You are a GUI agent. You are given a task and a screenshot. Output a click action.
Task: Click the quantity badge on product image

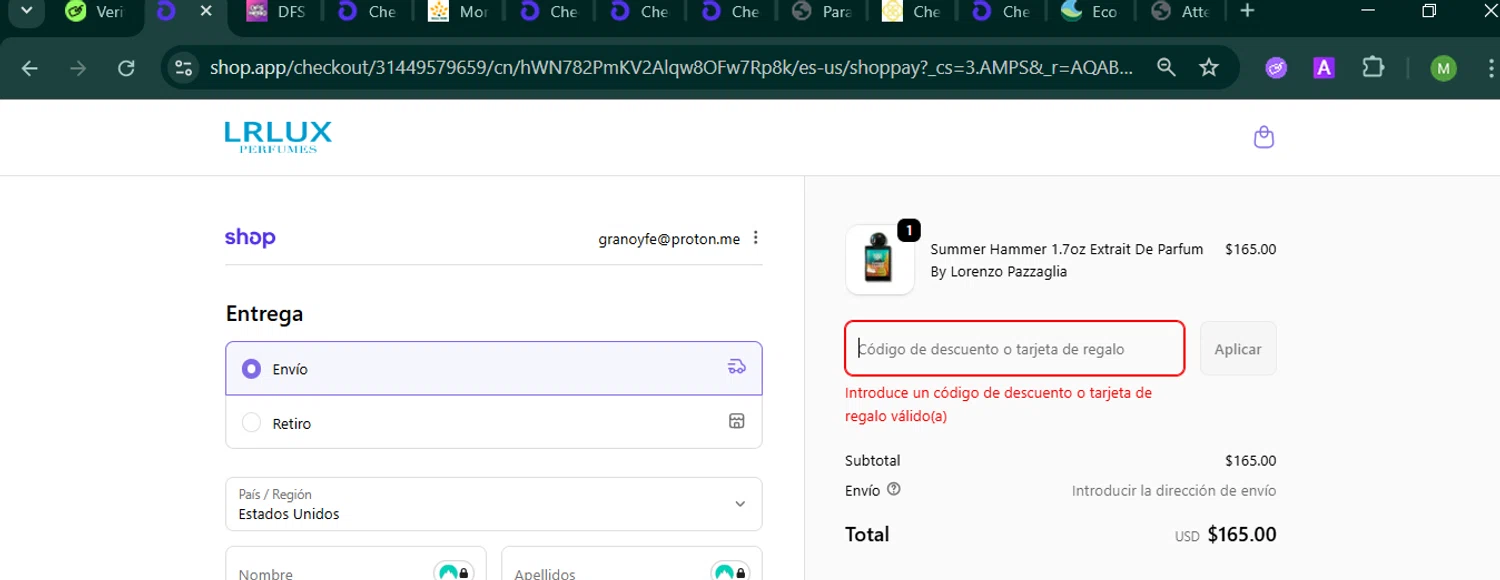908,231
